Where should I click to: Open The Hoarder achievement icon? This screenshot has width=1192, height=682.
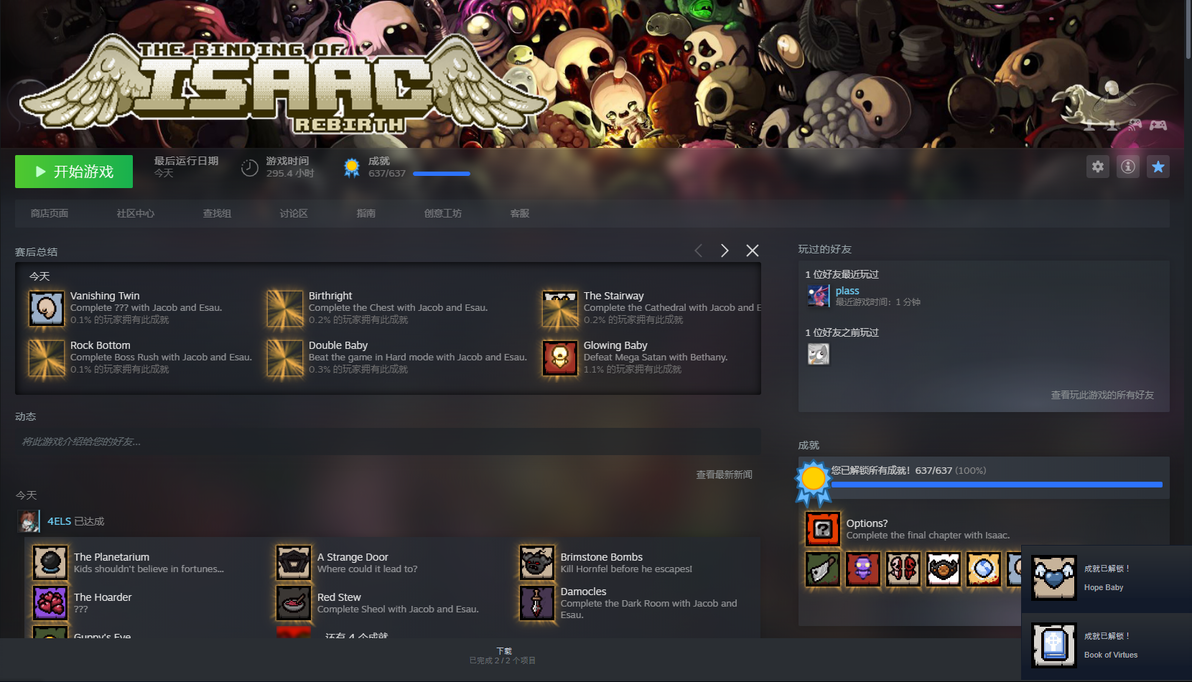click(50, 603)
